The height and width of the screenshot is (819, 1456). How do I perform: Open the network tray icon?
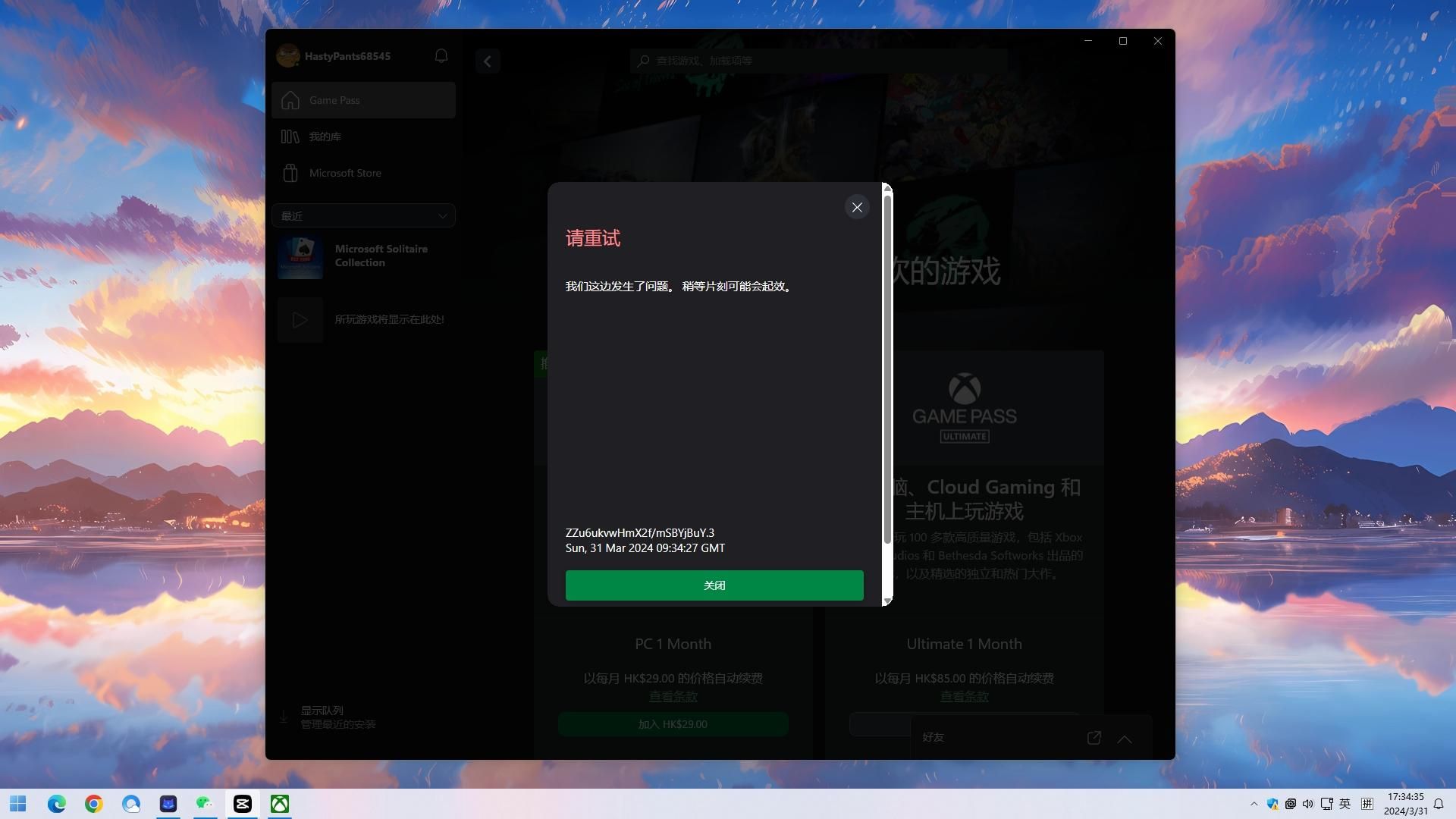click(1326, 804)
